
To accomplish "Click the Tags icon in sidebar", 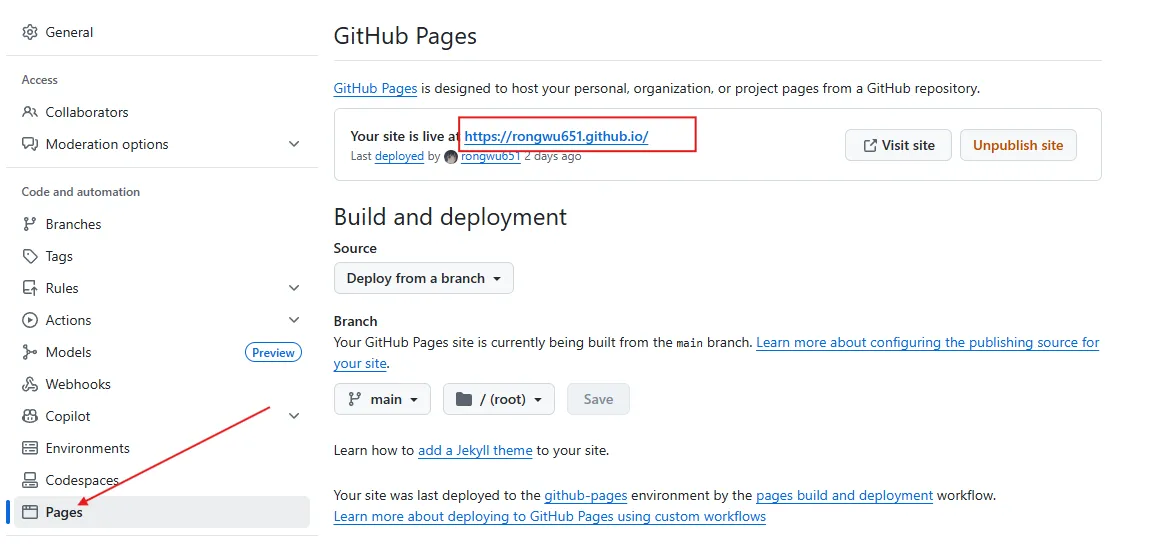I will (x=30, y=256).
